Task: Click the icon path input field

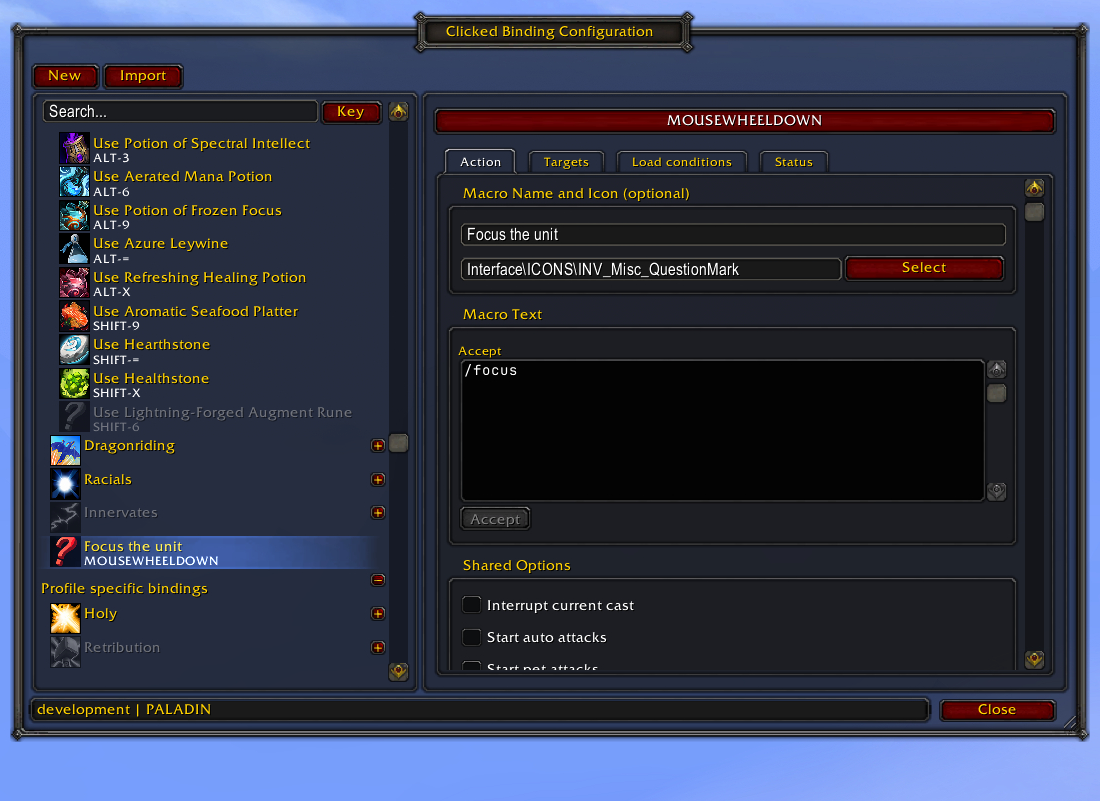Action: tap(651, 269)
